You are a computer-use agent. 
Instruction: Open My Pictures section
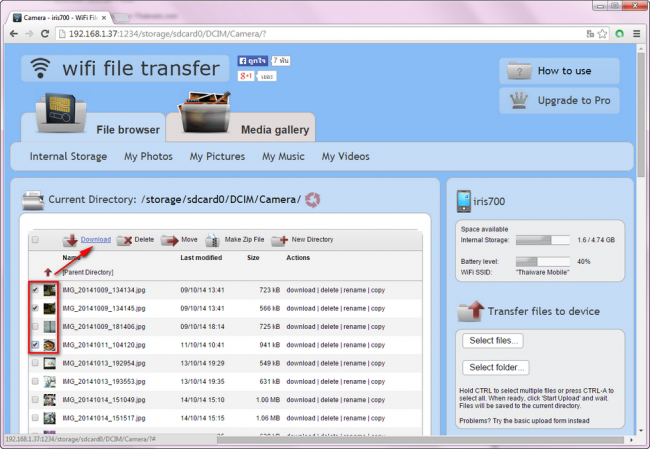(x=217, y=156)
